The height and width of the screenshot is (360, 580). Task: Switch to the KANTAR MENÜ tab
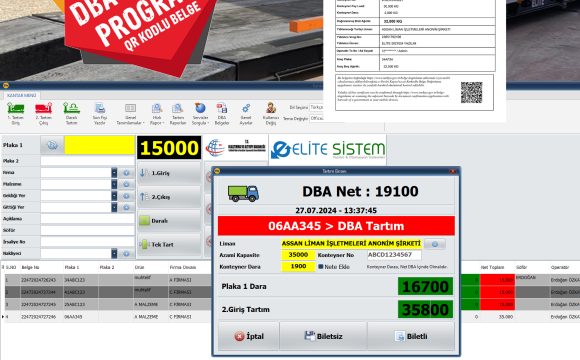tap(22, 95)
